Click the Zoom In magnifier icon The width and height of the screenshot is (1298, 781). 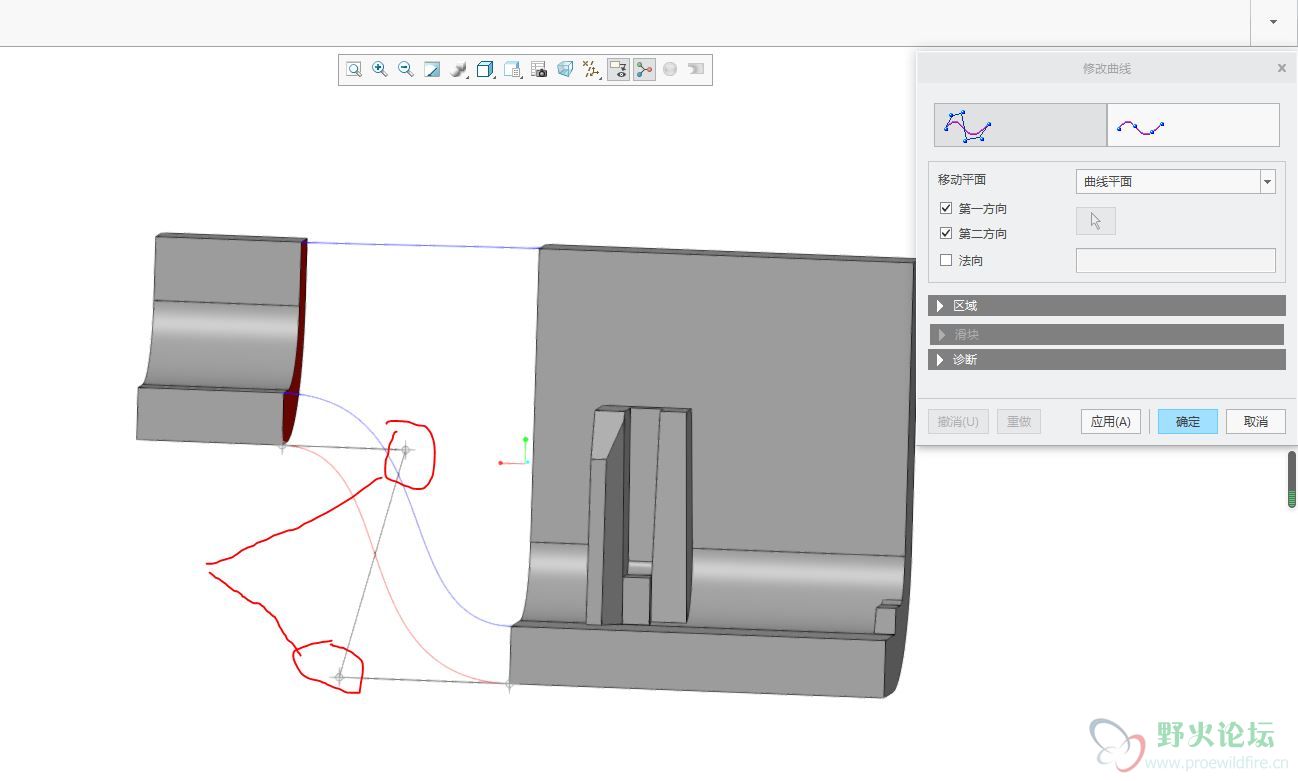(x=380, y=69)
